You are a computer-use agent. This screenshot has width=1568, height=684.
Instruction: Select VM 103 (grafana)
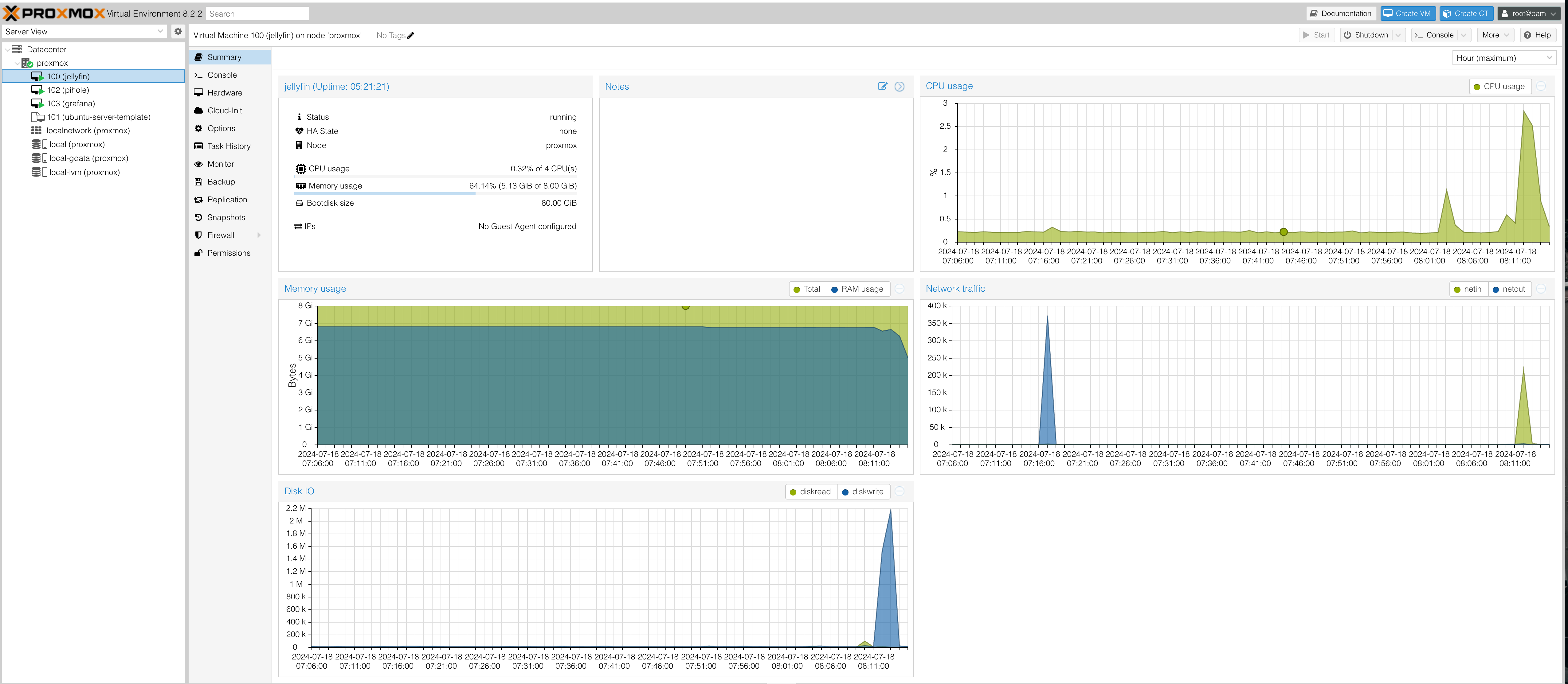[x=94, y=103]
